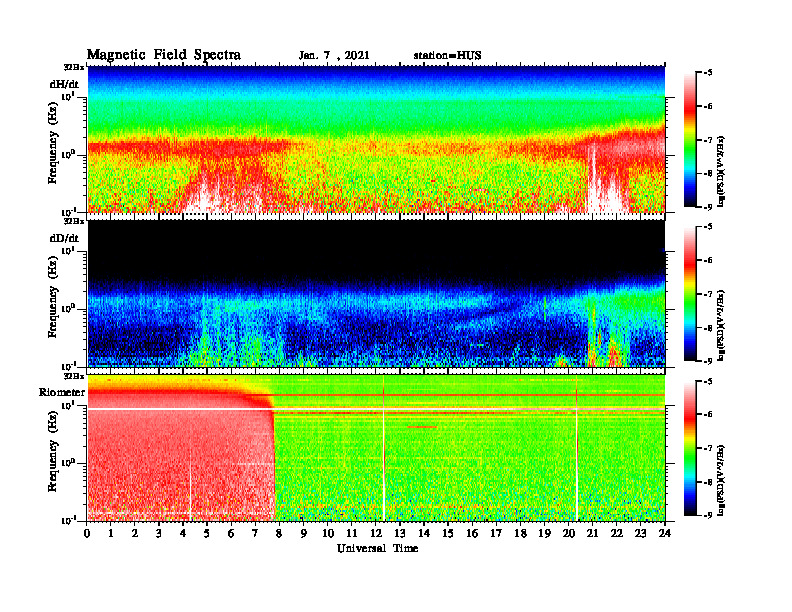The height and width of the screenshot is (612, 792).
Task: Click the 'dD/dt' panel label
Action: [x=64, y=238]
